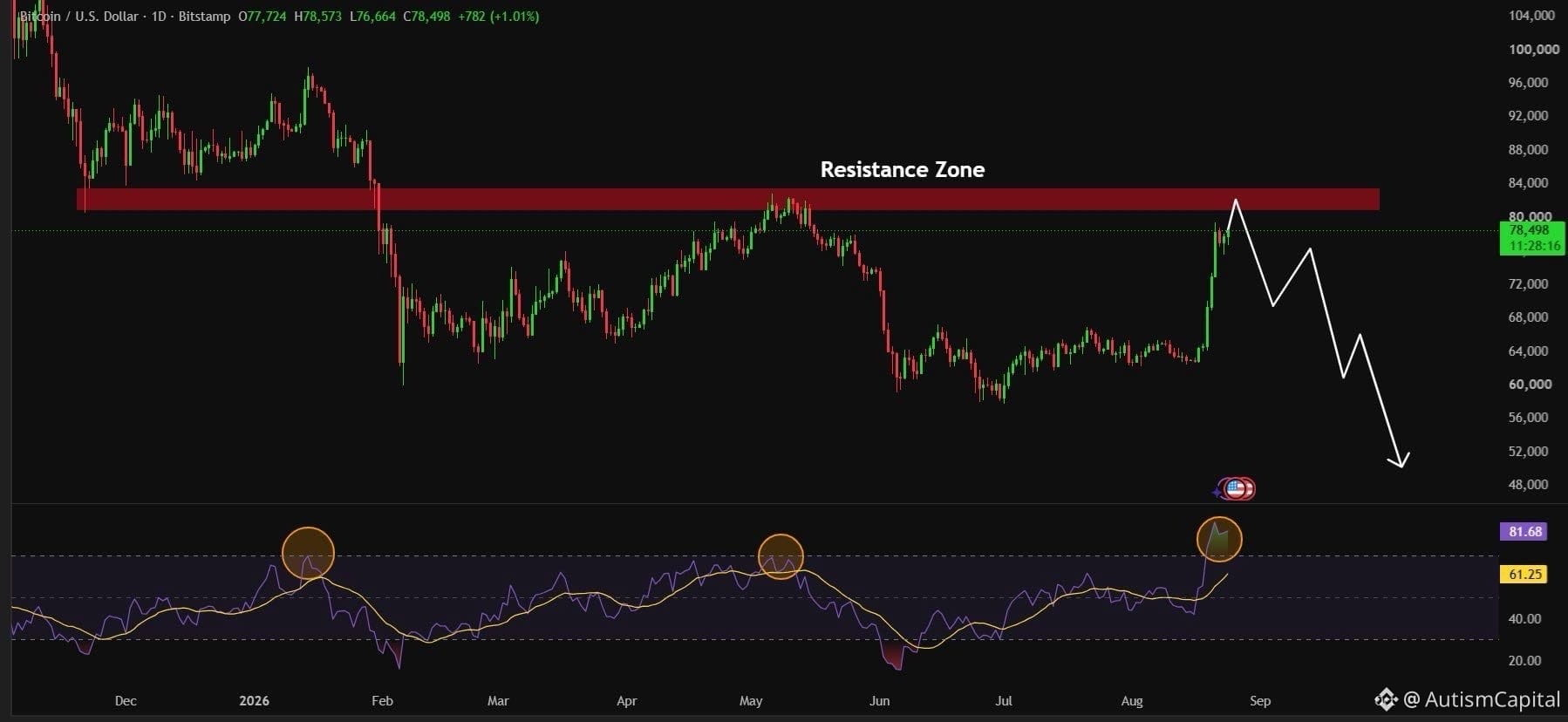
Task: Click the 40.00 RSI axis label
Action: coord(1525,619)
